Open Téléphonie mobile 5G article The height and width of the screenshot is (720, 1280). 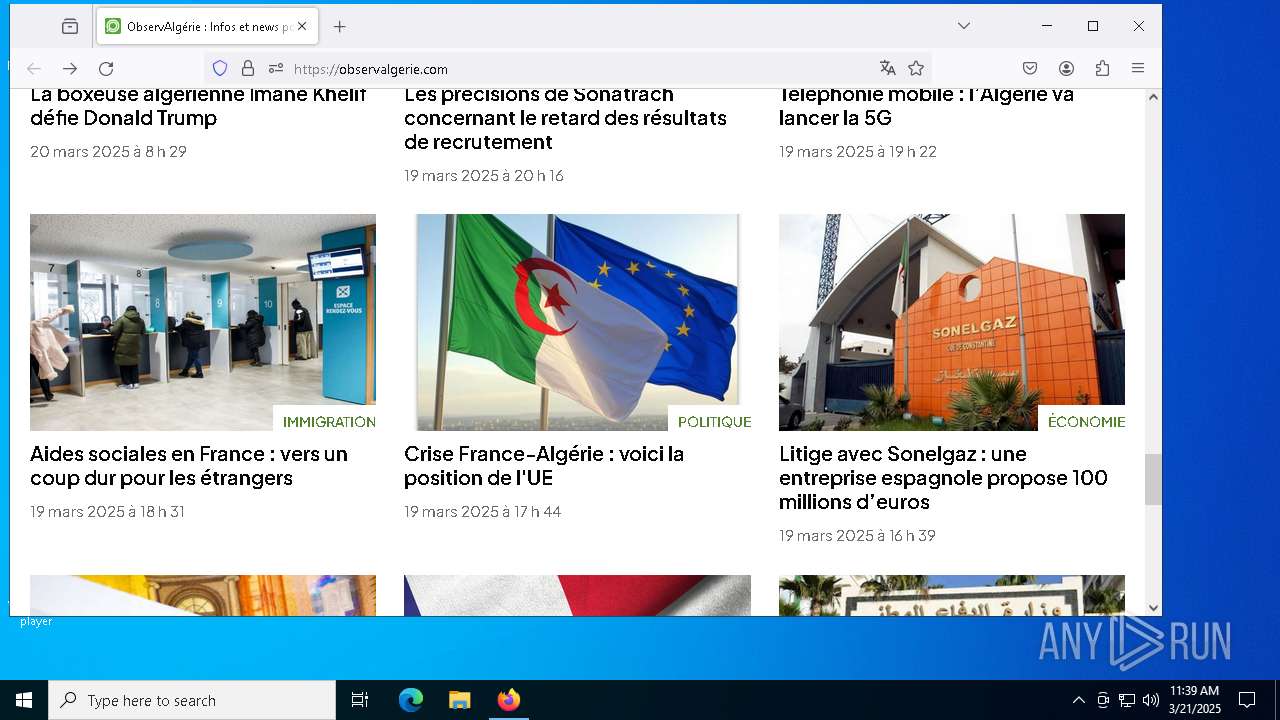point(926,107)
